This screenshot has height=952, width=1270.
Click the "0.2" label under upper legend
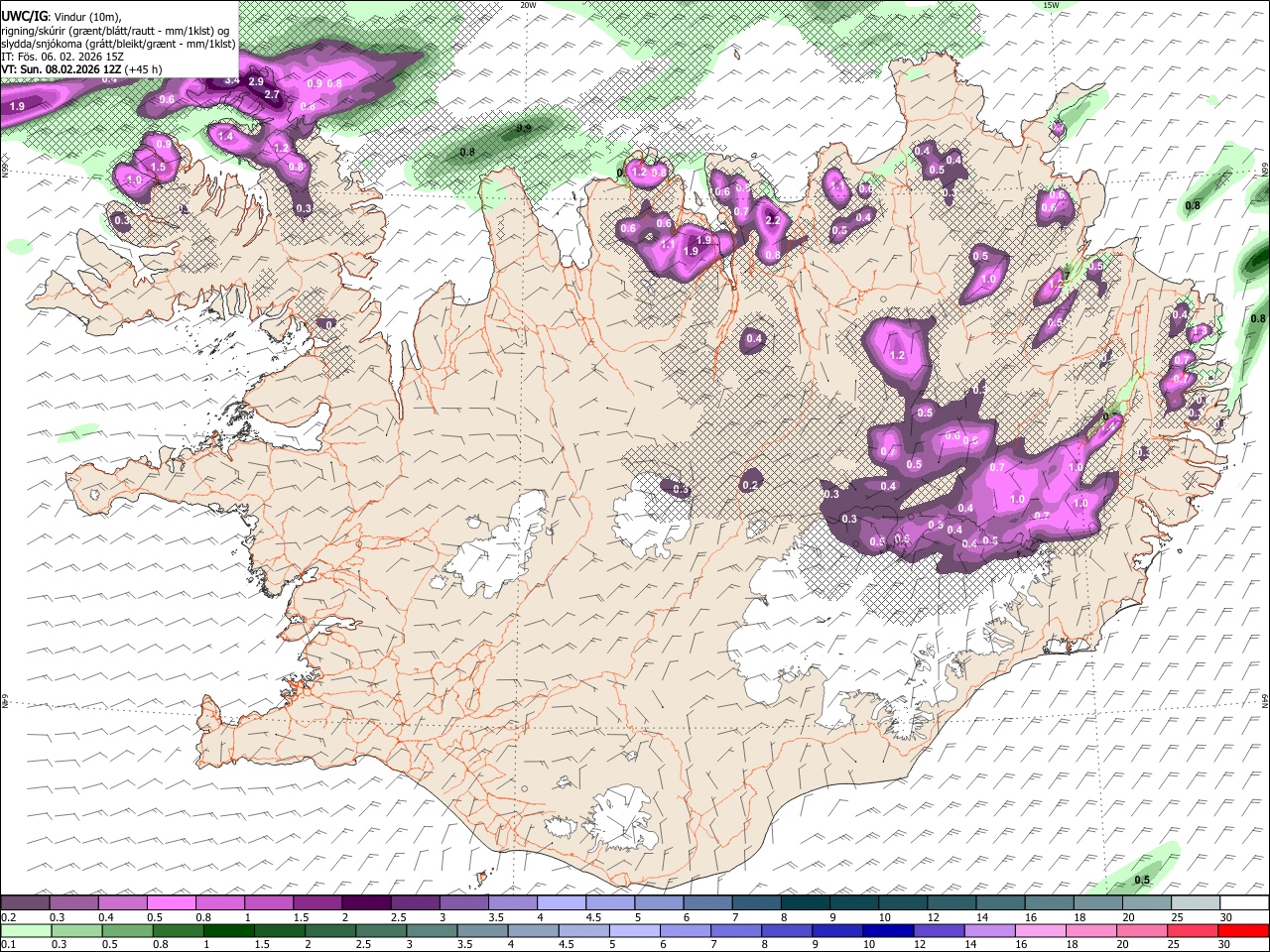pos(9,917)
